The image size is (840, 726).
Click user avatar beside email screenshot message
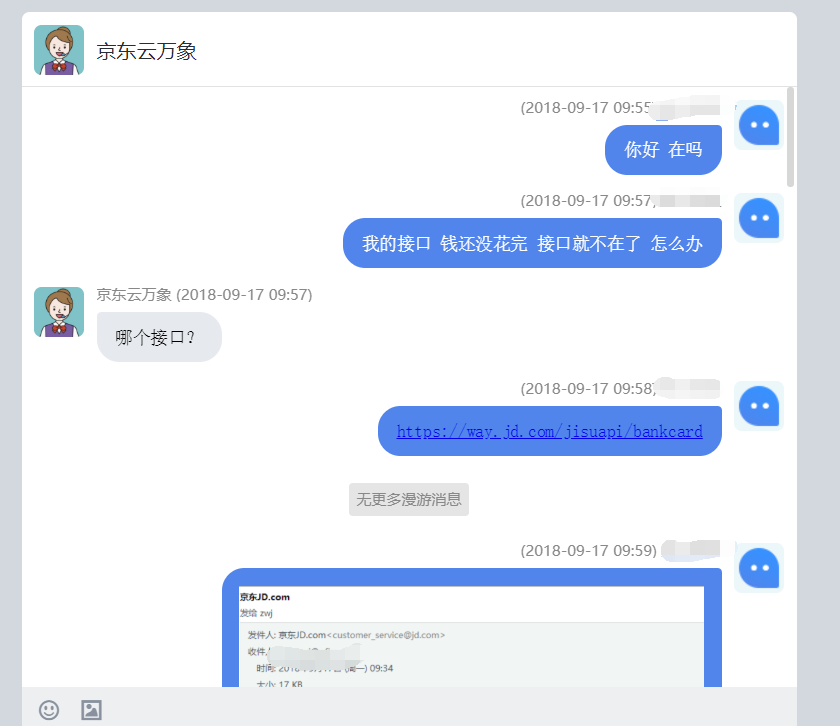tap(759, 568)
